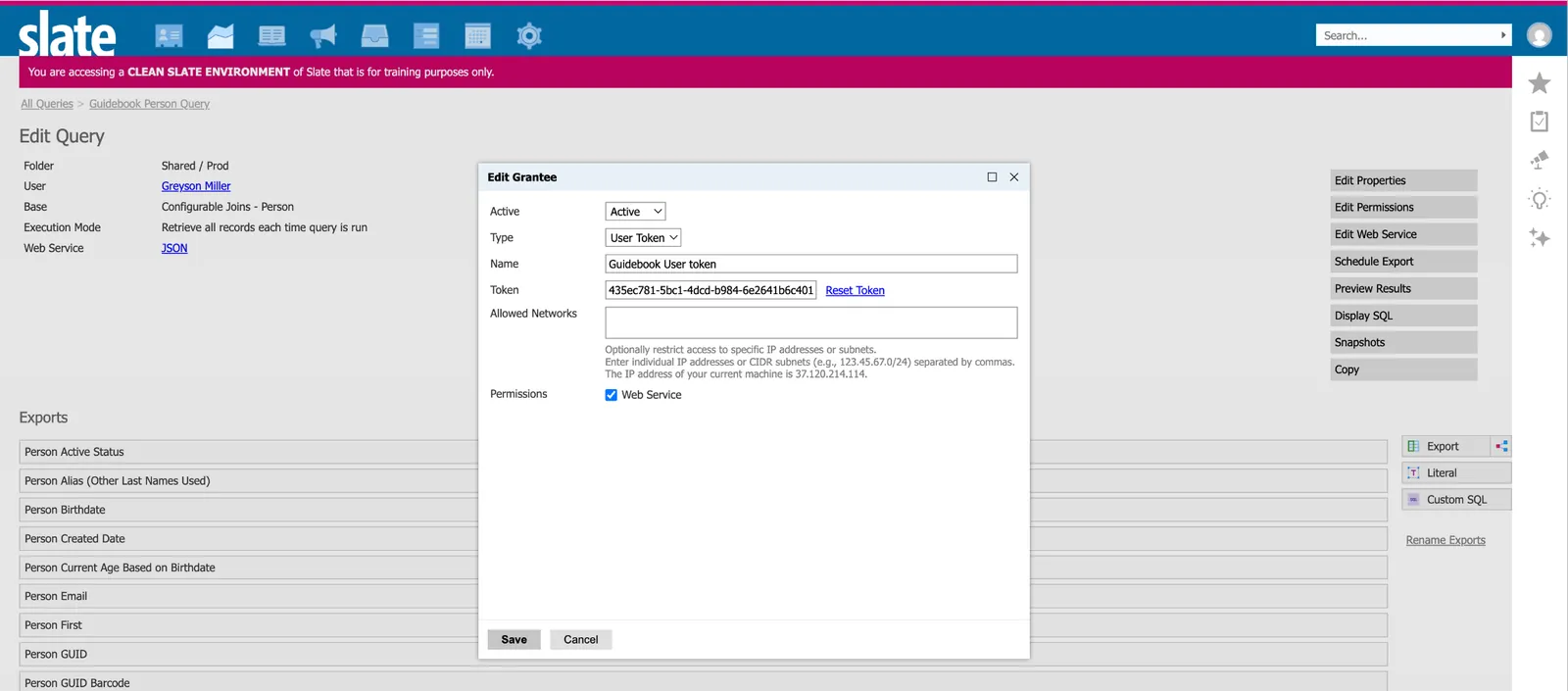Image resolution: width=1568 pixels, height=691 pixels.
Task: Go to All Queries breadcrumb
Action: pos(47,104)
